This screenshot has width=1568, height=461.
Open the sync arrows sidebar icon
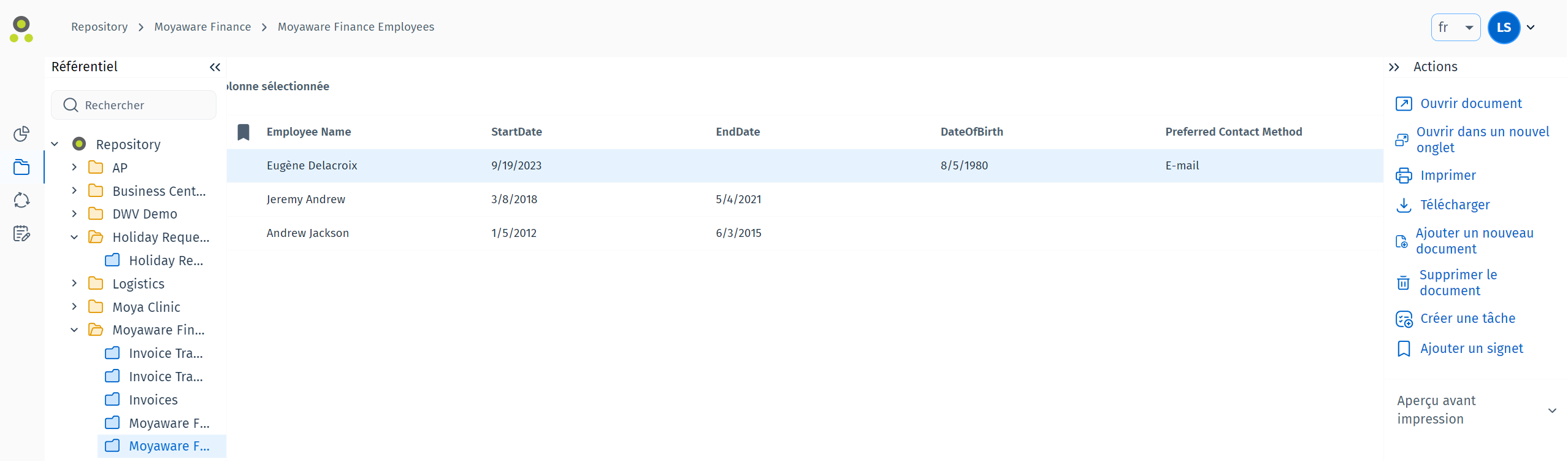(x=21, y=200)
